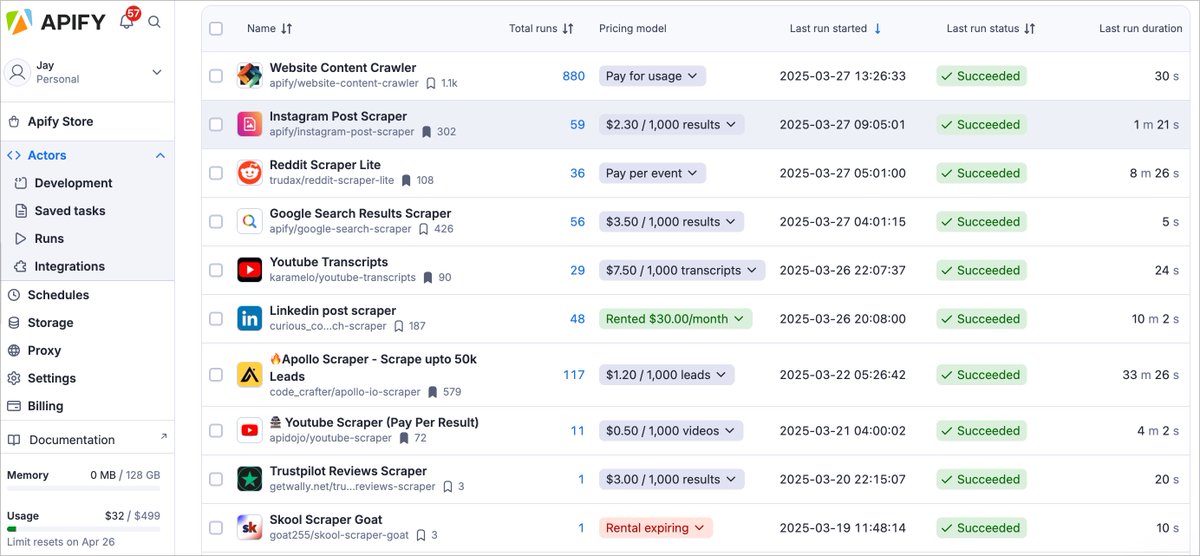The height and width of the screenshot is (556, 1200).
Task: Click the Documentation external link icon
Action: (x=164, y=437)
